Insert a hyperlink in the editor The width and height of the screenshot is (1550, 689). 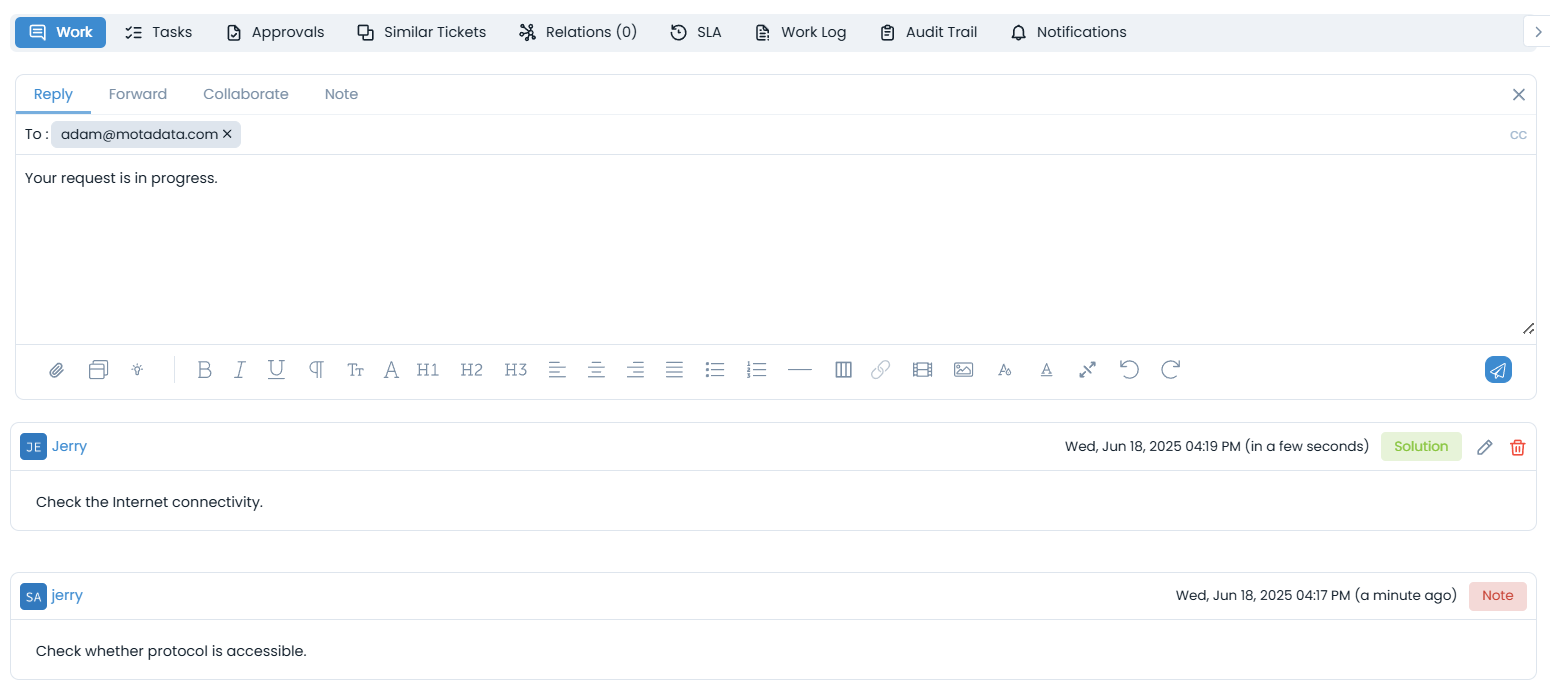tap(880, 370)
